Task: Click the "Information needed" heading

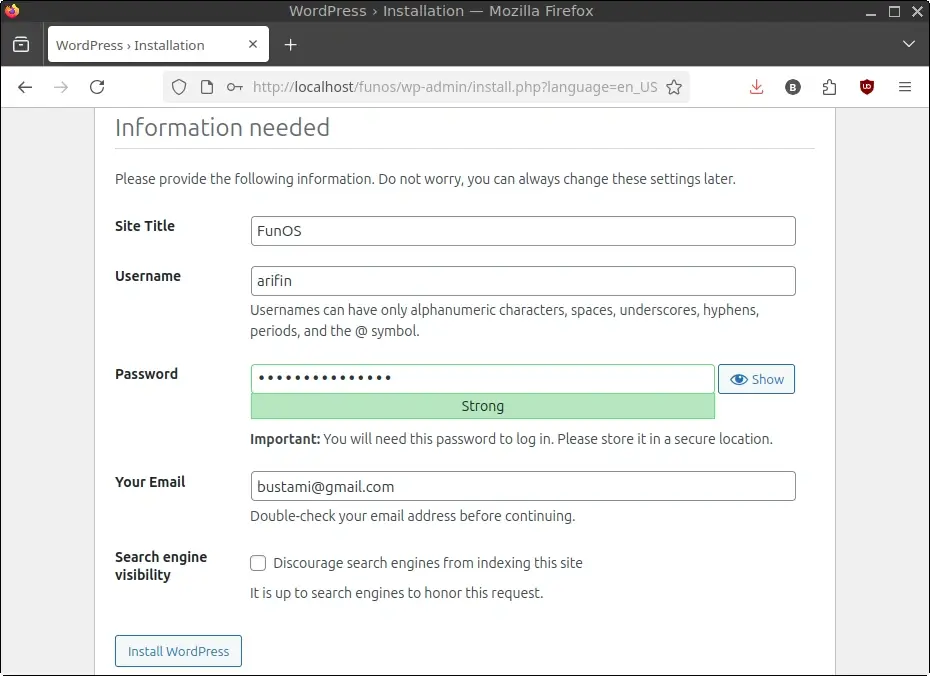Action: coord(222,127)
